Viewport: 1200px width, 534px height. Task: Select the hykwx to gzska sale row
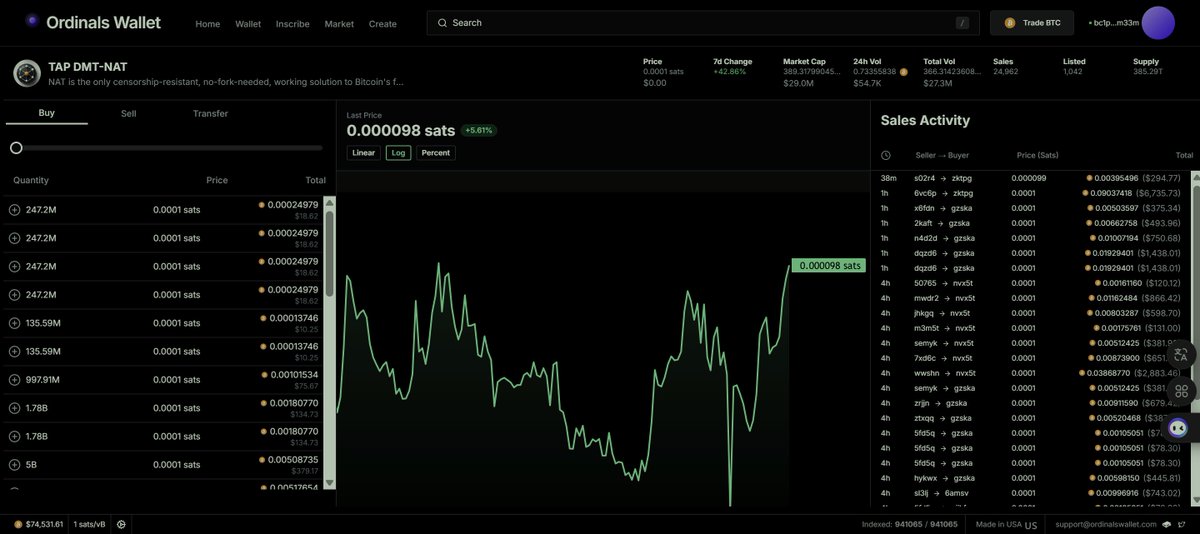[1032, 478]
